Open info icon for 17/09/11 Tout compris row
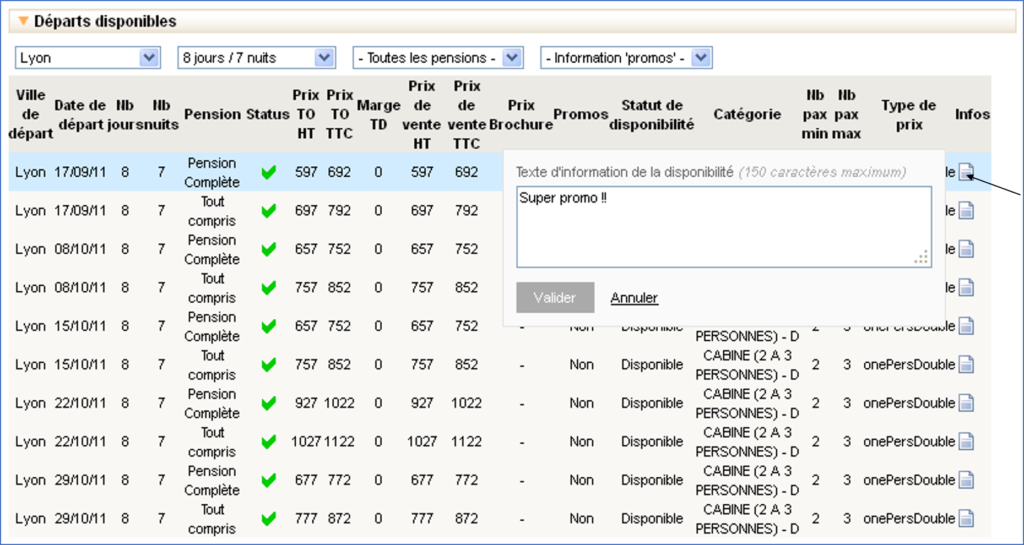Screen dimensions: 1024x545 coord(965,211)
